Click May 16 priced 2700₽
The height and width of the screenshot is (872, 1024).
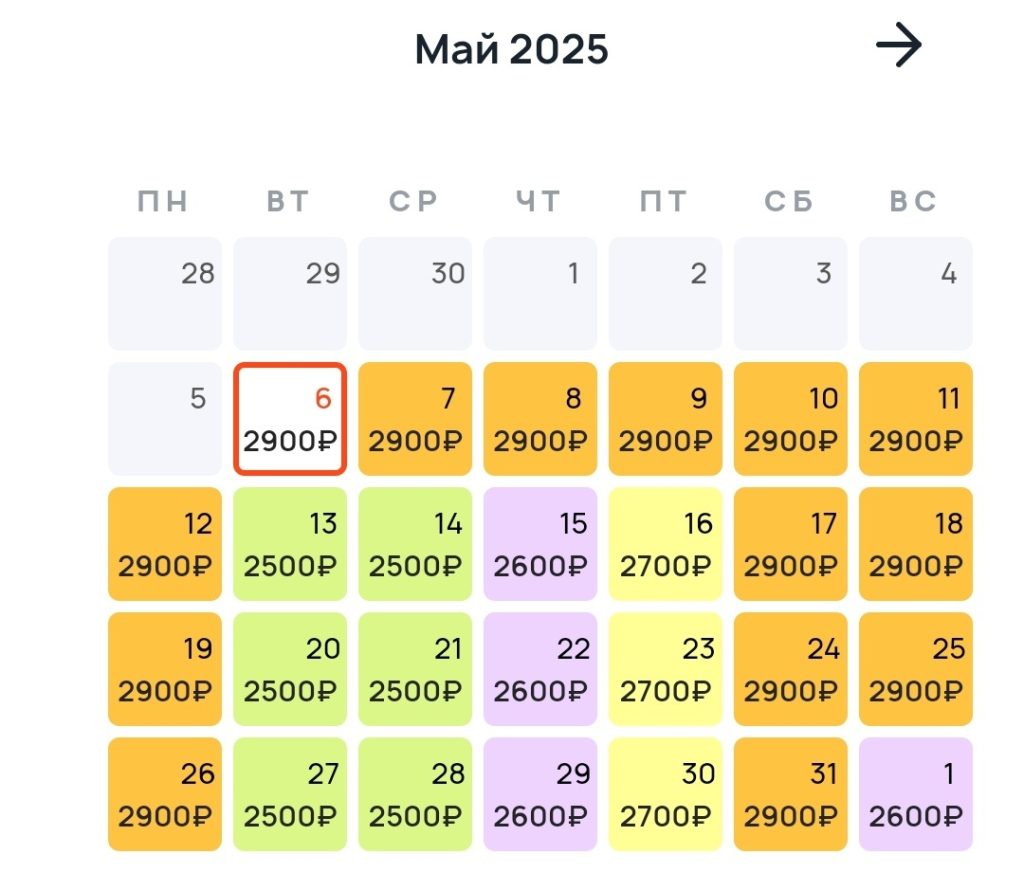click(665, 544)
